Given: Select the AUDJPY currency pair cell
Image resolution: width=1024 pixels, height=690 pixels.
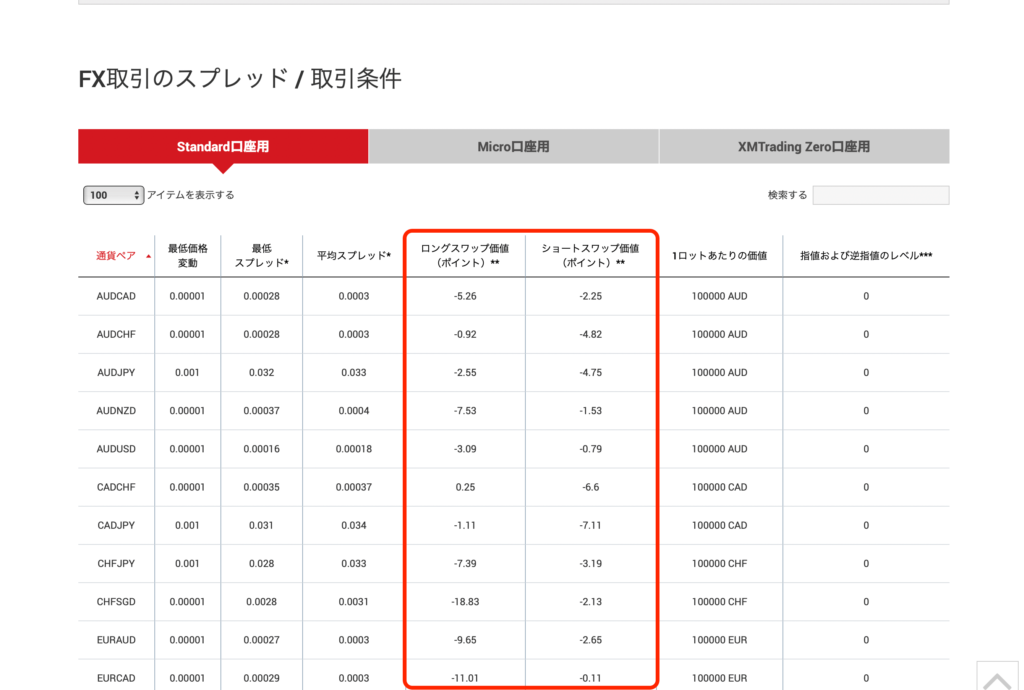Looking at the screenshot, I should (116, 372).
